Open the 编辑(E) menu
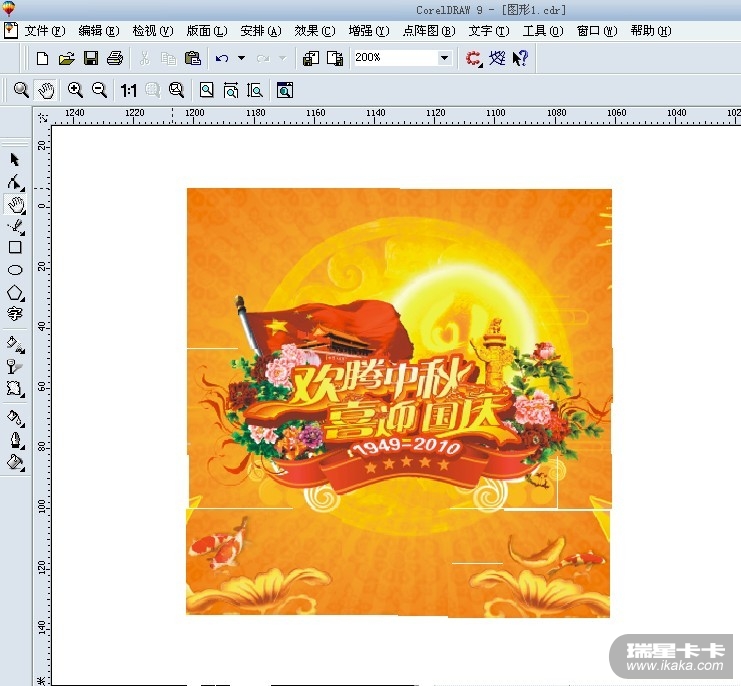741x686 pixels. click(99, 31)
